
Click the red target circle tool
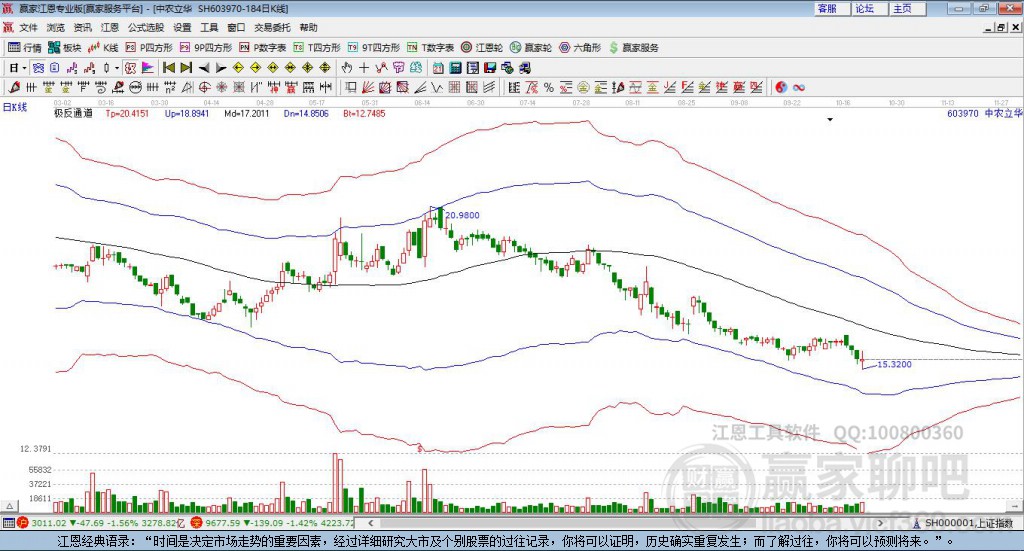click(204, 87)
